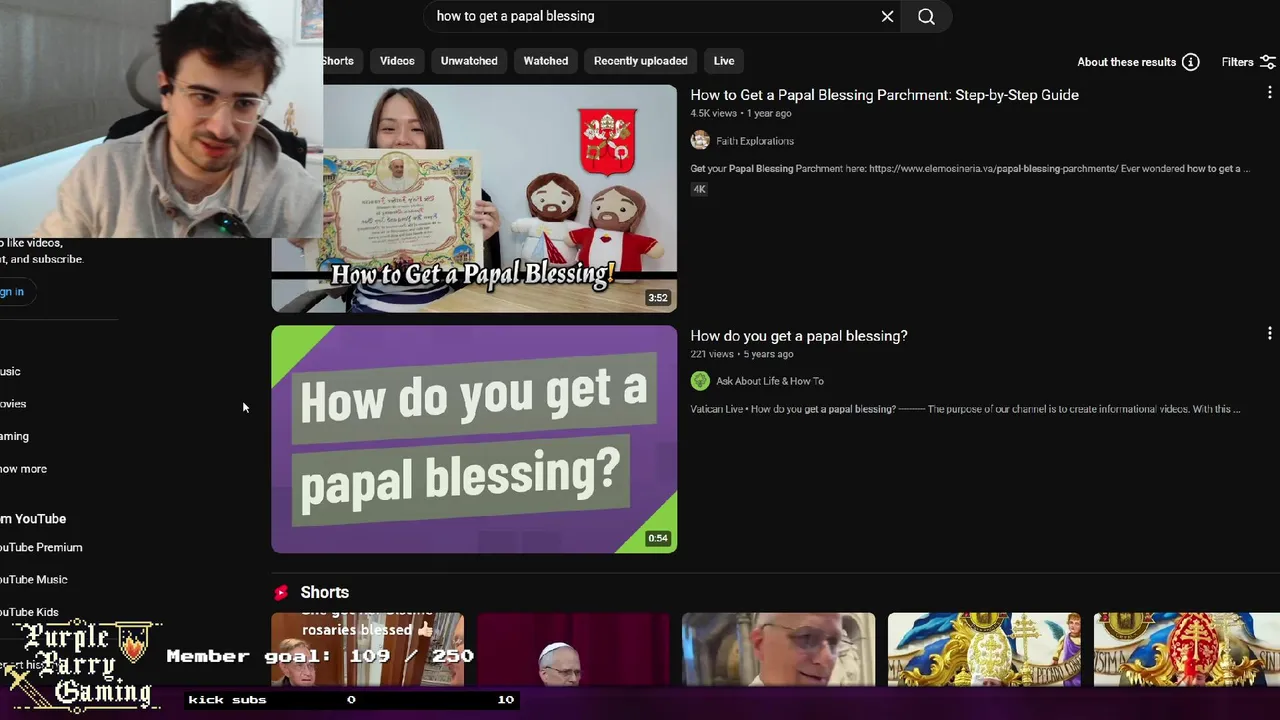The image size is (1280, 720).
Task: Click the elemosineria.va description snippet
Action: 970,168
